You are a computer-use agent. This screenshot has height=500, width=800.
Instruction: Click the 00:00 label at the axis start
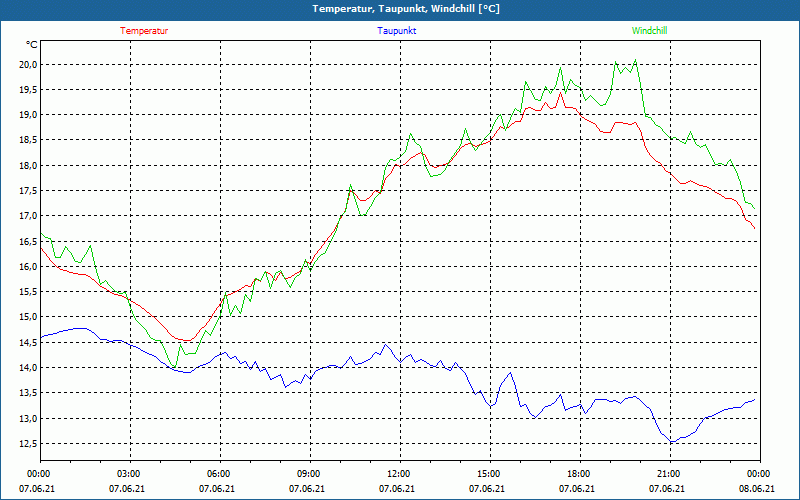(x=38, y=474)
